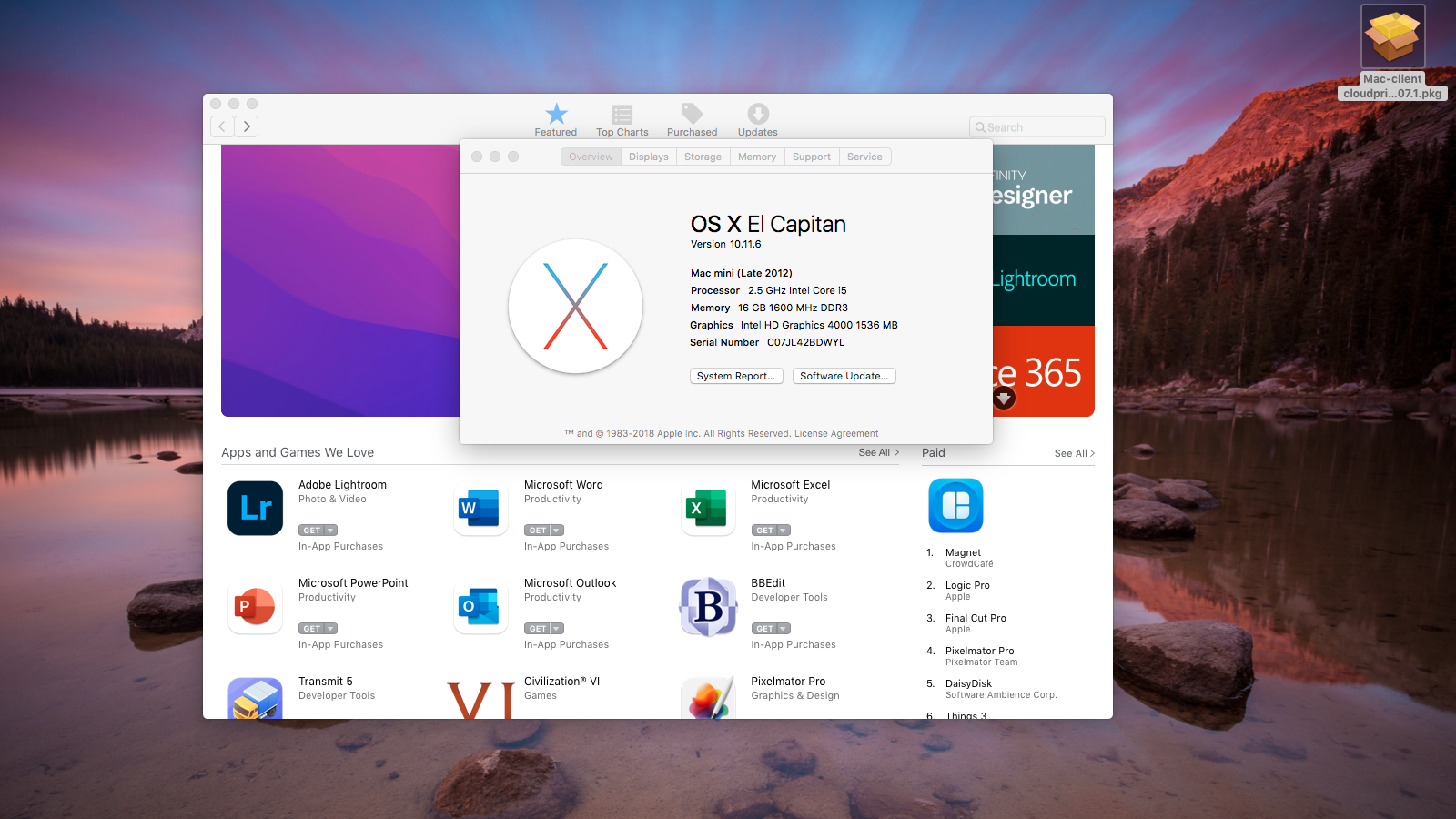Switch to the Service tab
The width and height of the screenshot is (1456, 819).
click(864, 157)
